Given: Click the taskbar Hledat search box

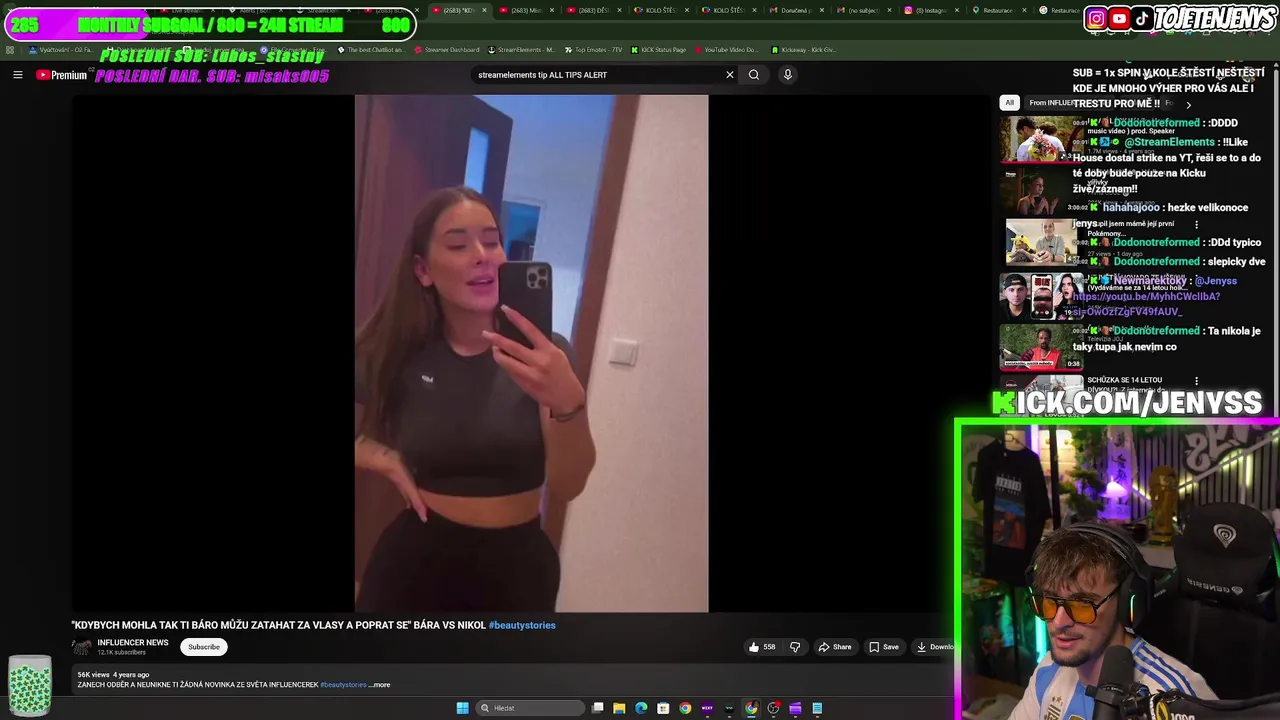Looking at the screenshot, I should point(528,708).
